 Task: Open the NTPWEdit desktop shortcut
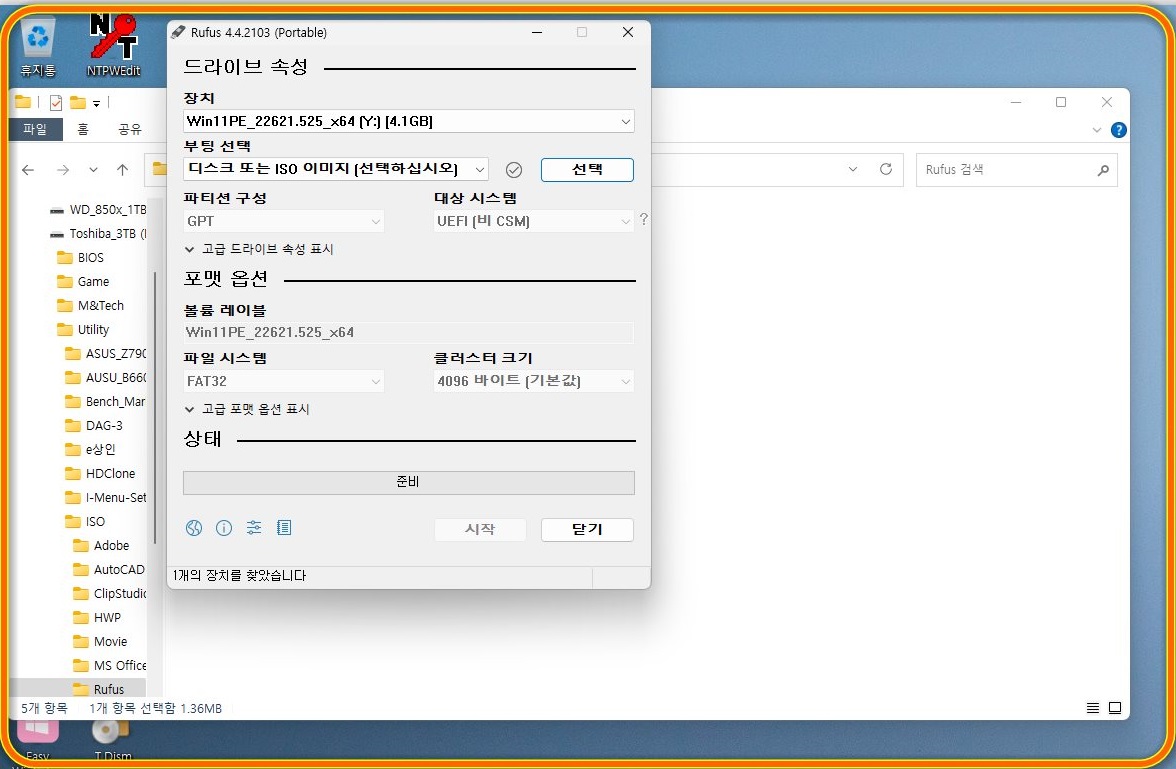(113, 45)
